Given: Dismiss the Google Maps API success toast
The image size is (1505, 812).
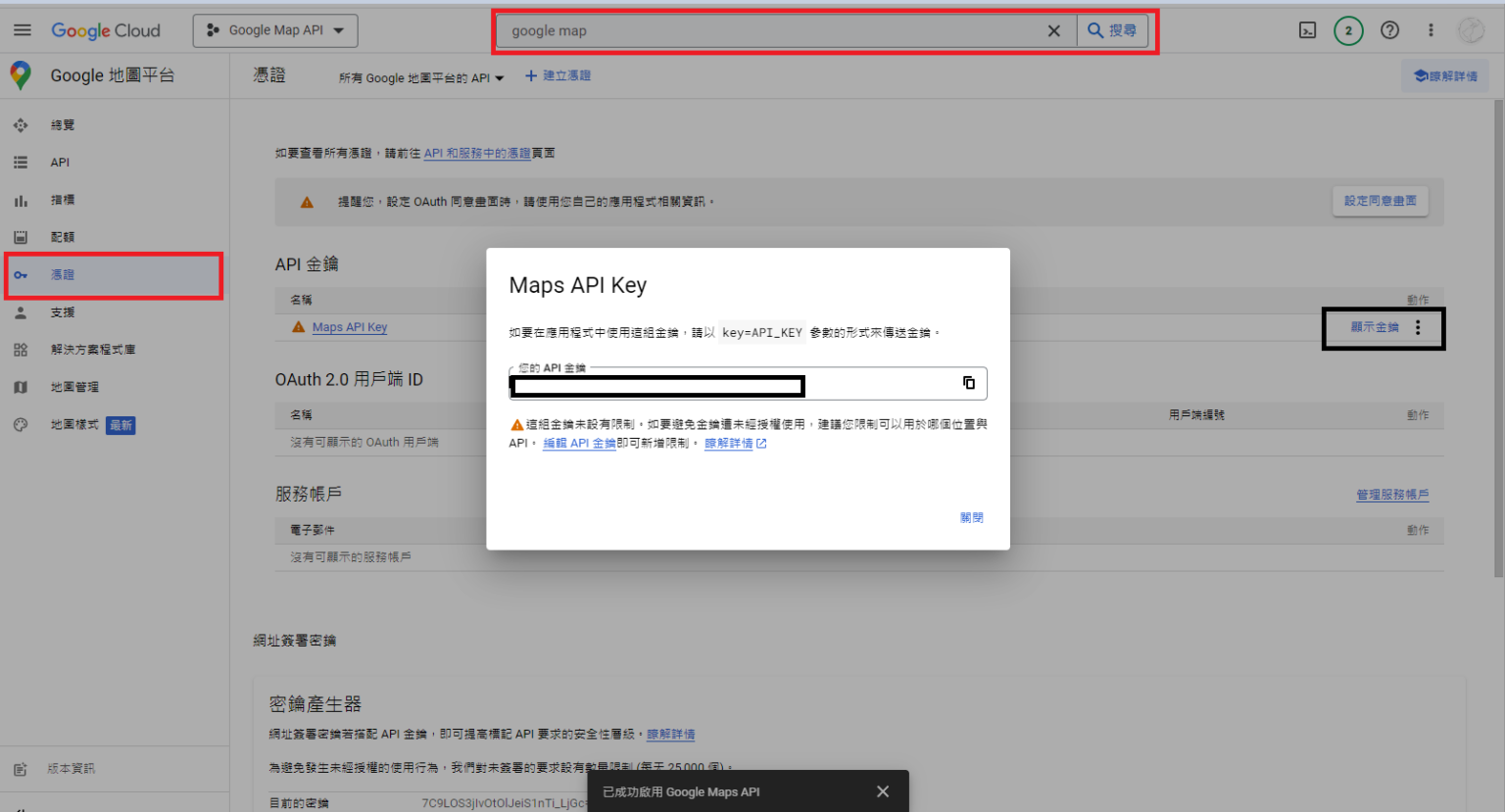Looking at the screenshot, I should pos(881,790).
